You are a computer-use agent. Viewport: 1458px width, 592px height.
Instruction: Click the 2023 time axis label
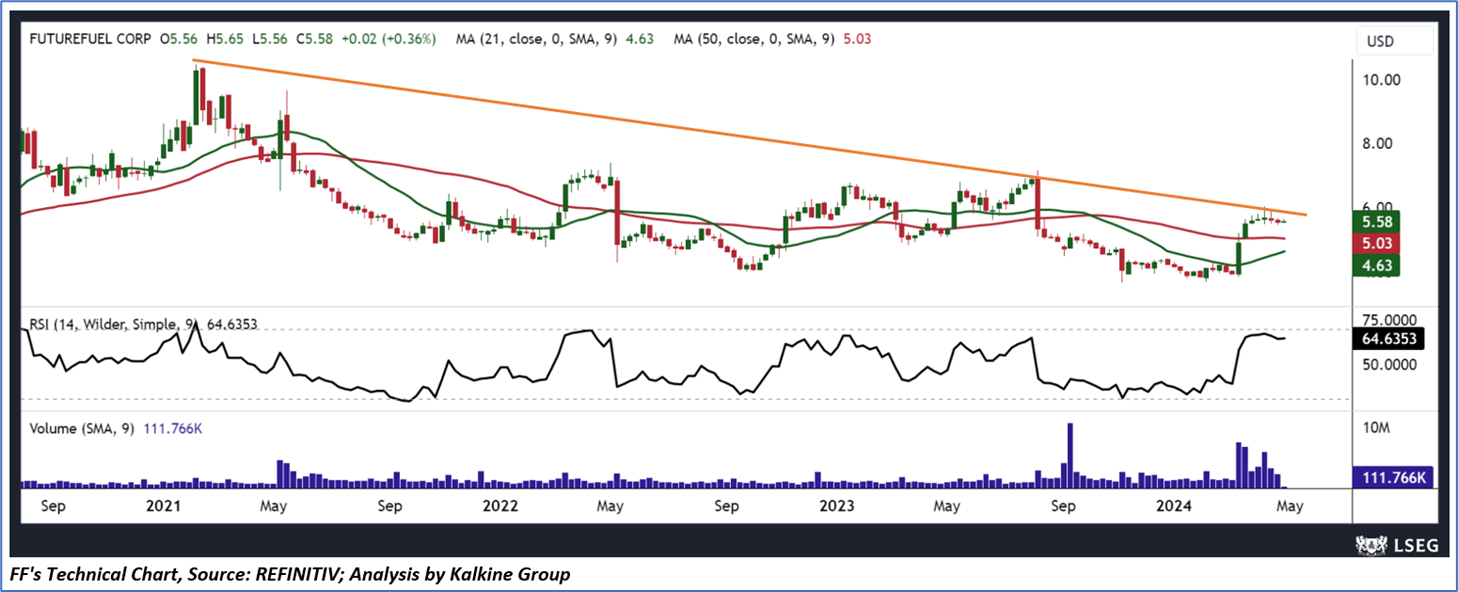click(836, 506)
